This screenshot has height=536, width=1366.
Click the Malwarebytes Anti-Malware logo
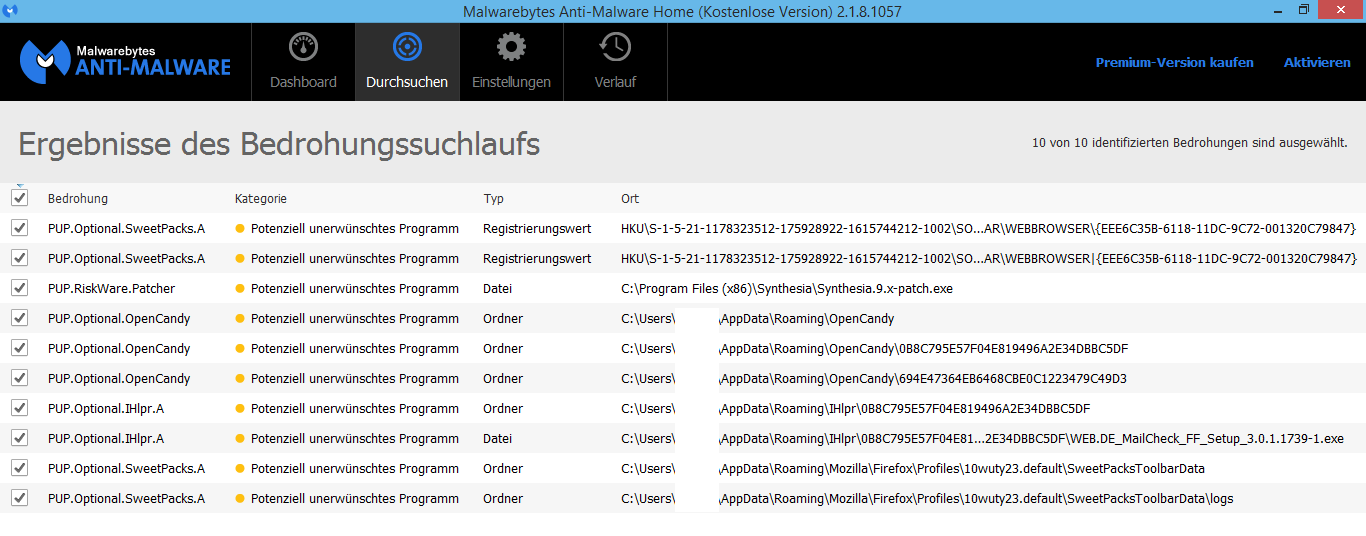tap(126, 61)
